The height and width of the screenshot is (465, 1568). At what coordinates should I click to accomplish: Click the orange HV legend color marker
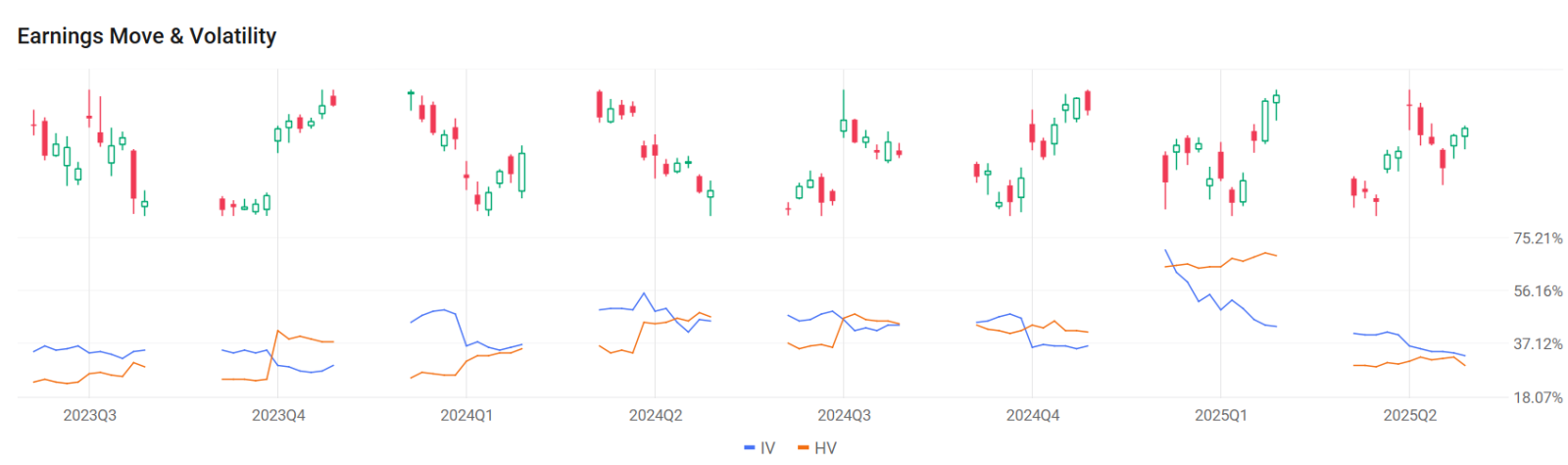point(804,448)
